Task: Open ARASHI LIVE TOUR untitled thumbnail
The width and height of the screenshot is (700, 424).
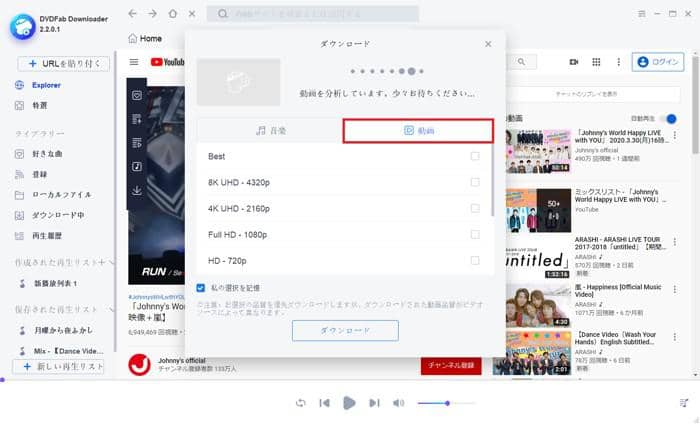Action: [x=538, y=258]
